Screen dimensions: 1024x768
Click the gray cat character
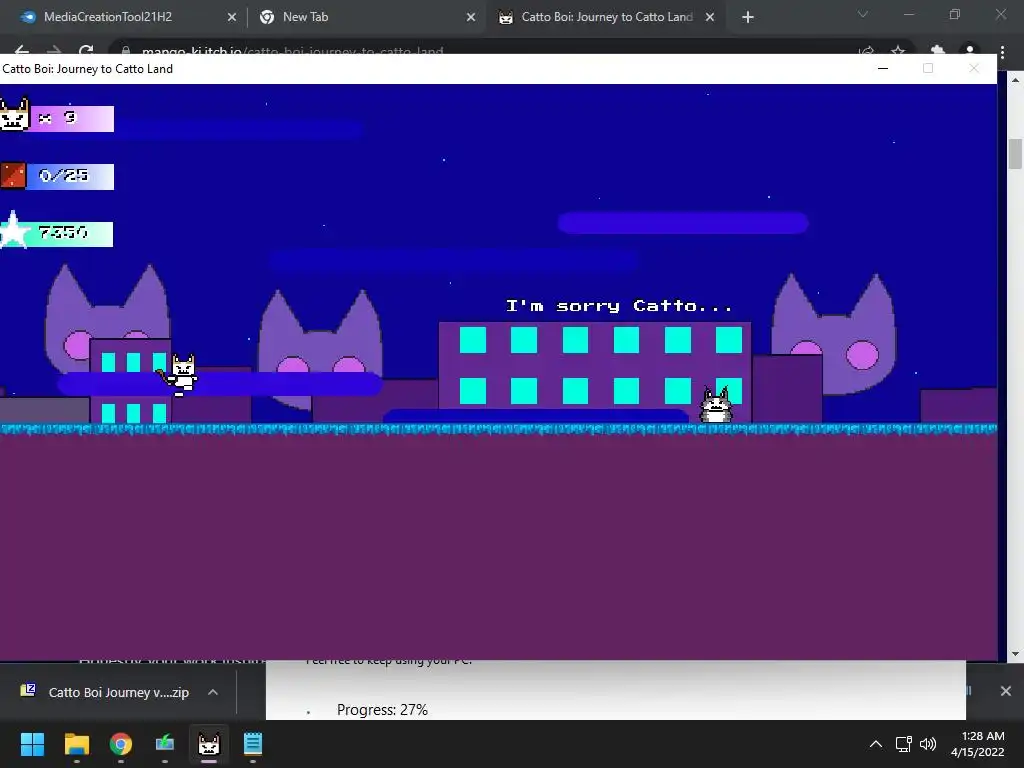[716, 405]
